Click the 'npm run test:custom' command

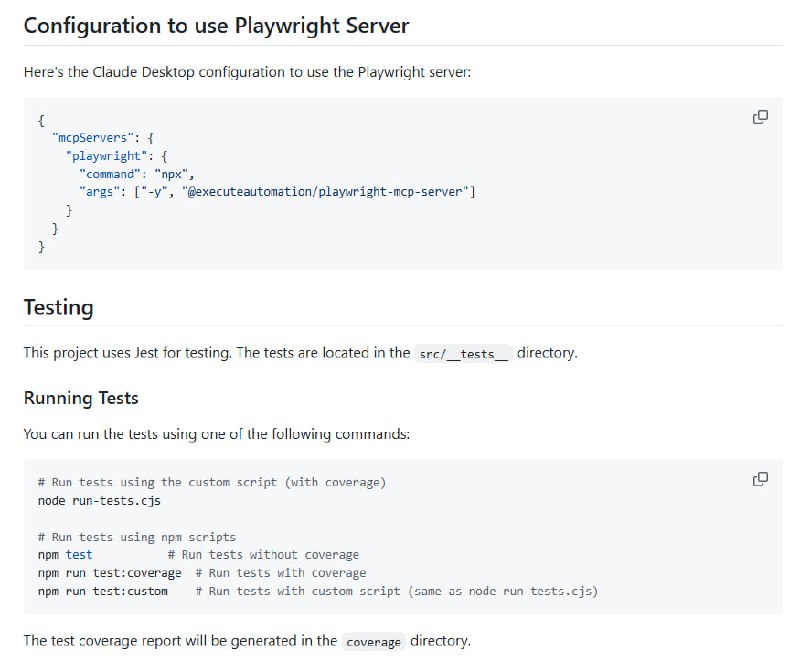tap(103, 591)
